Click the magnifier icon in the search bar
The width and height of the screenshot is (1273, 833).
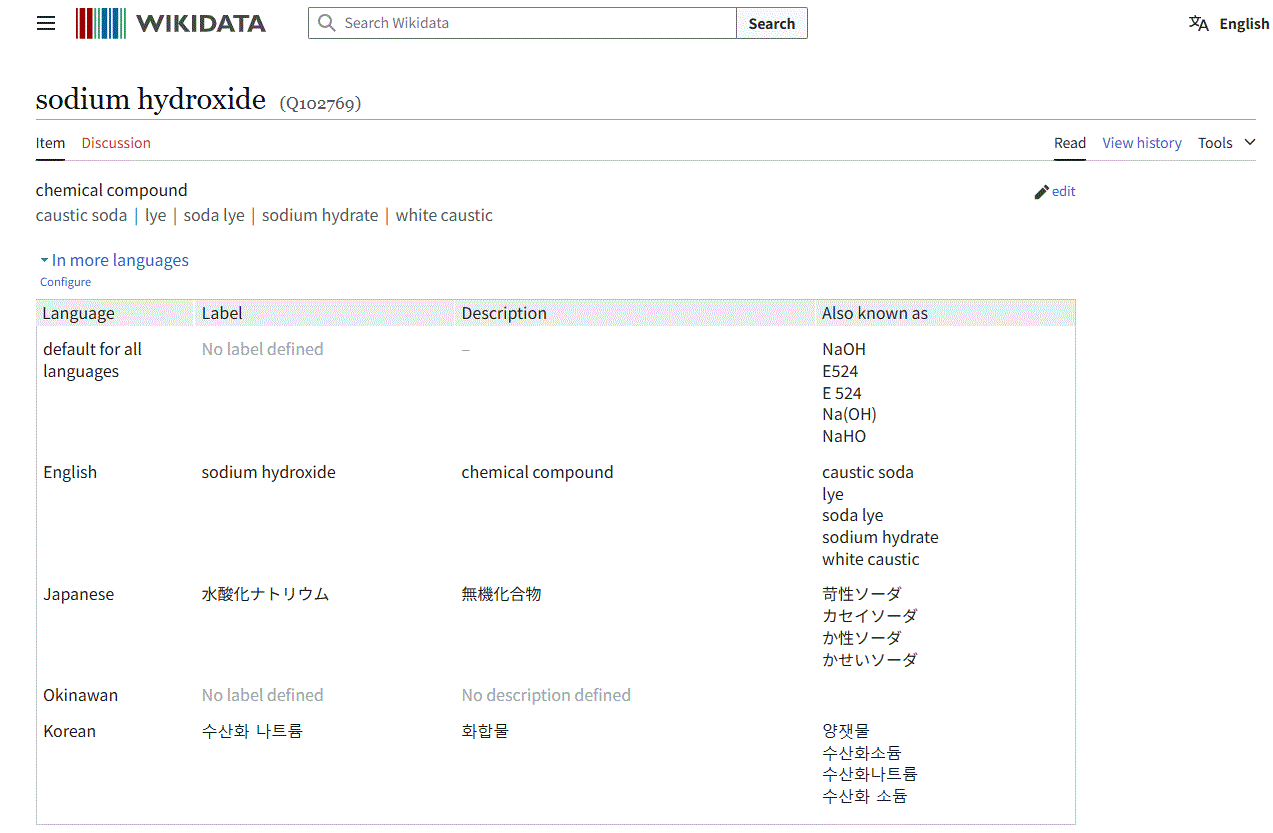tap(326, 22)
